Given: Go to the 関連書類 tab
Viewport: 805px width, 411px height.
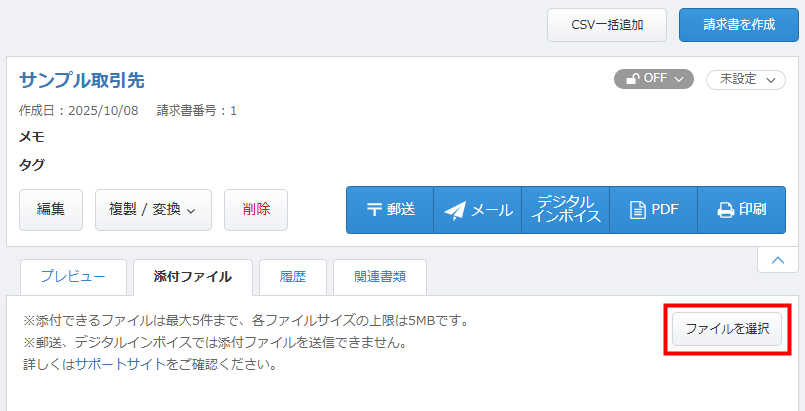Looking at the screenshot, I should 379,277.
